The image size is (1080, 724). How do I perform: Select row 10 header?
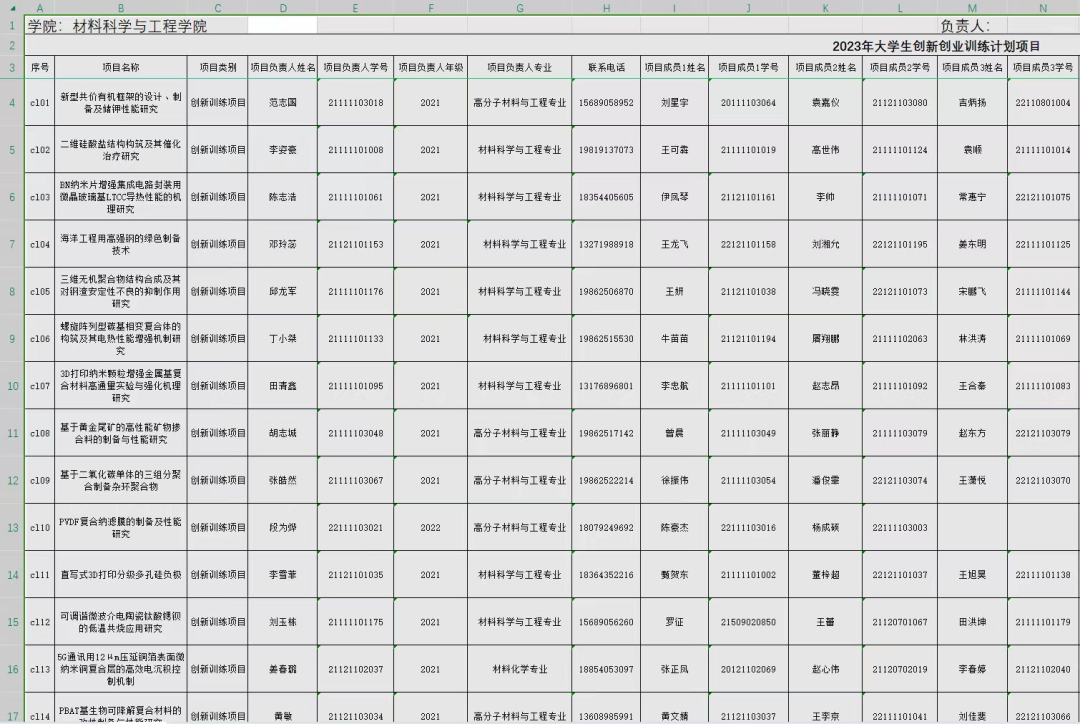click(x=12, y=386)
